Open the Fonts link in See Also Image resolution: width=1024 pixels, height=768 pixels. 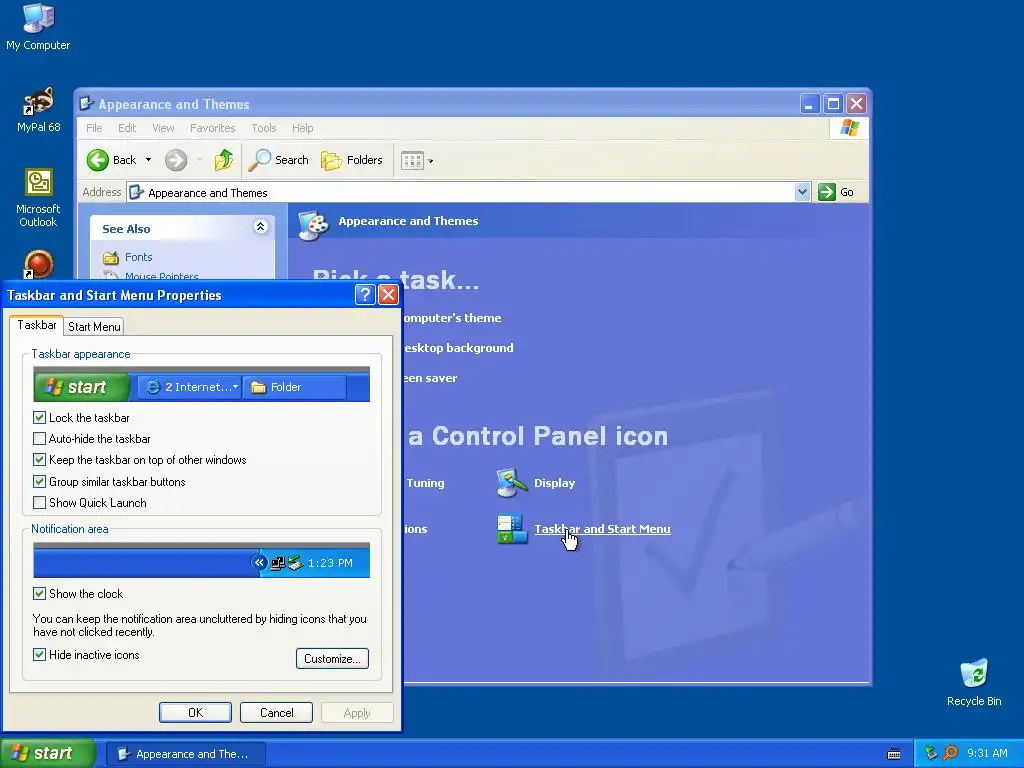point(138,257)
